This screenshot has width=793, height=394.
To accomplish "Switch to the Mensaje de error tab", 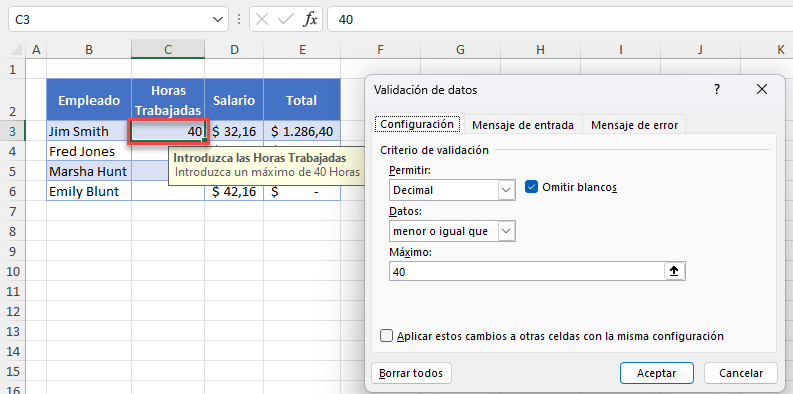I will [x=634, y=125].
